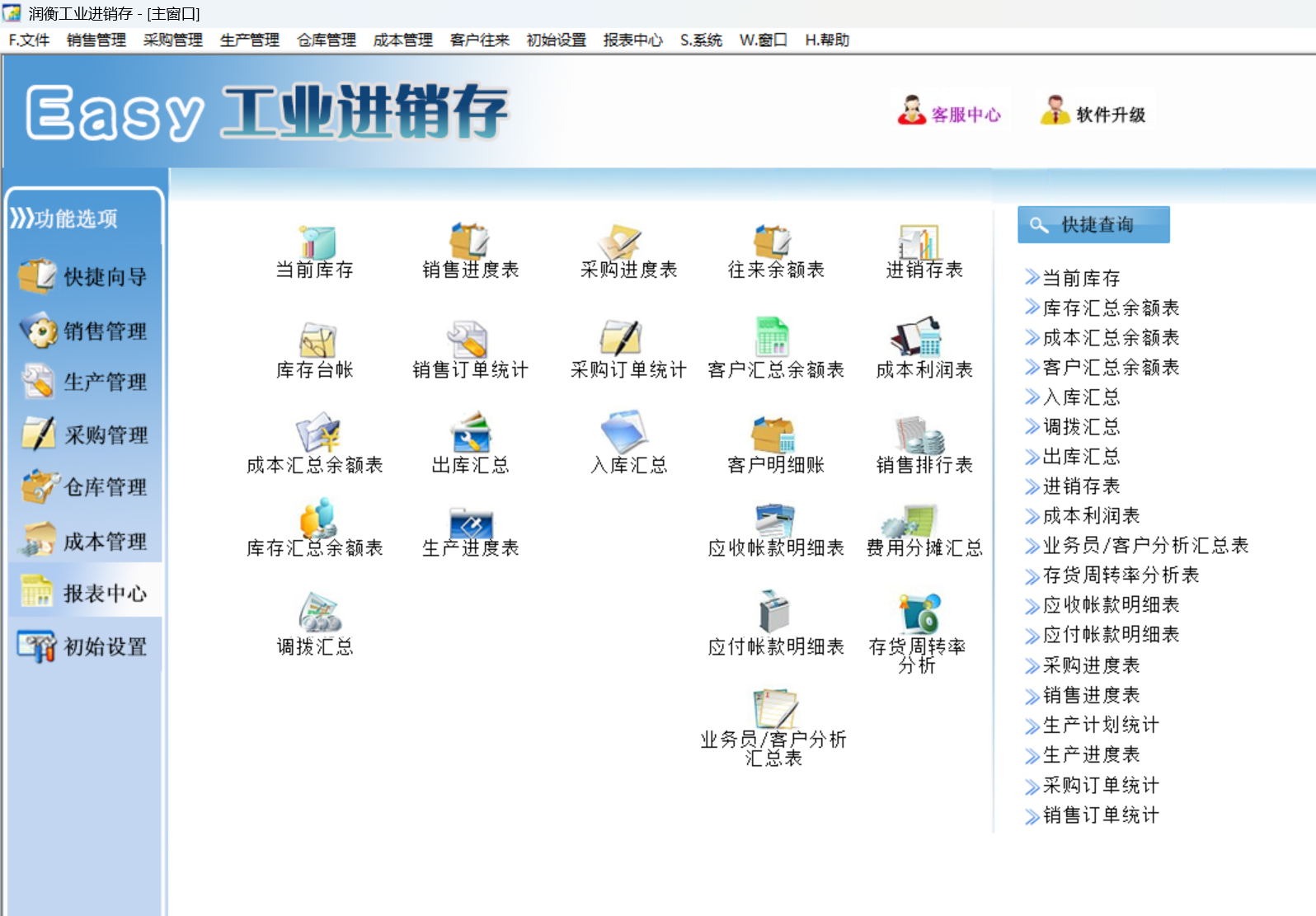Open the 存货周转率分析表 quick link
Image resolution: width=1316 pixels, height=916 pixels.
(1112, 575)
